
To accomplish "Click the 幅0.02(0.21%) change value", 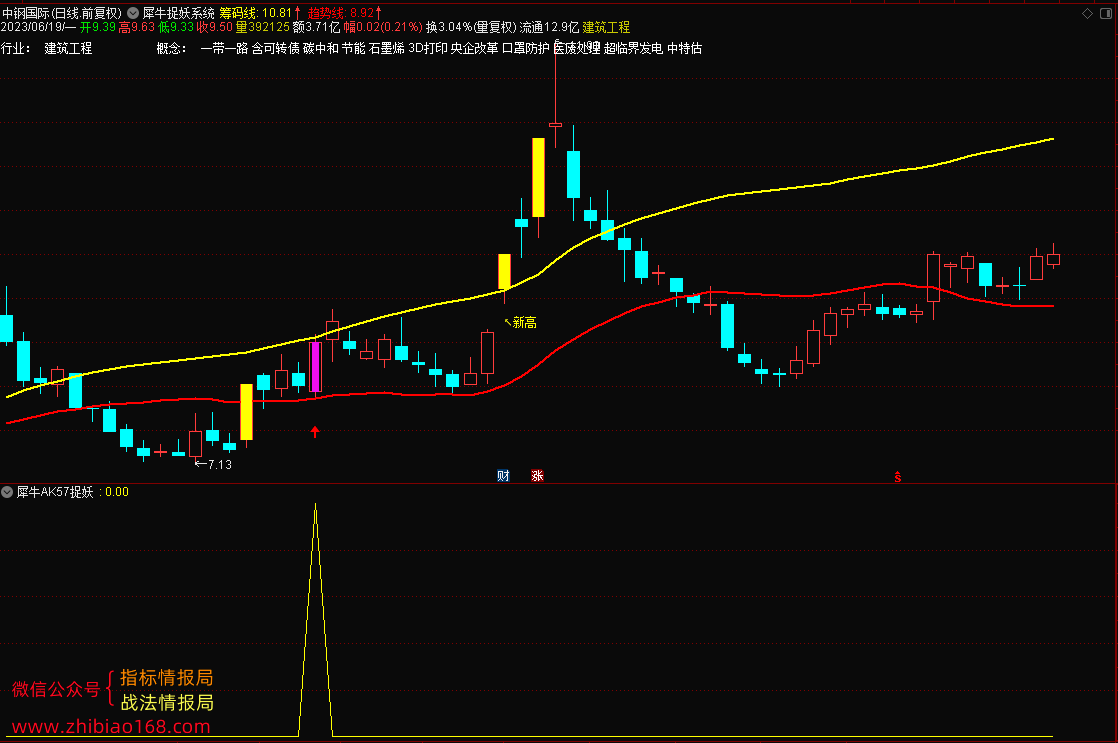I will [383, 27].
